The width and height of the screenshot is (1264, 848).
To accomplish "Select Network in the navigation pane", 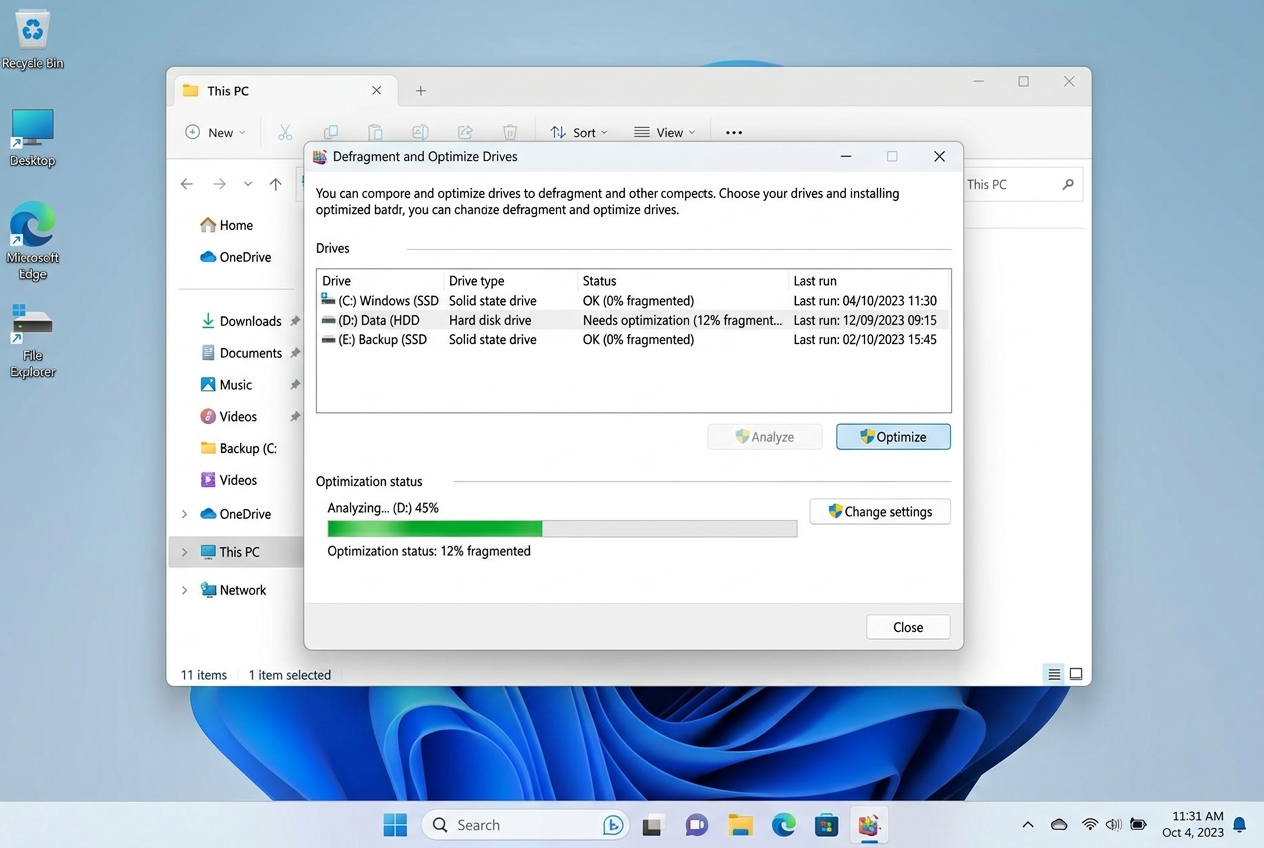I will pos(233,590).
